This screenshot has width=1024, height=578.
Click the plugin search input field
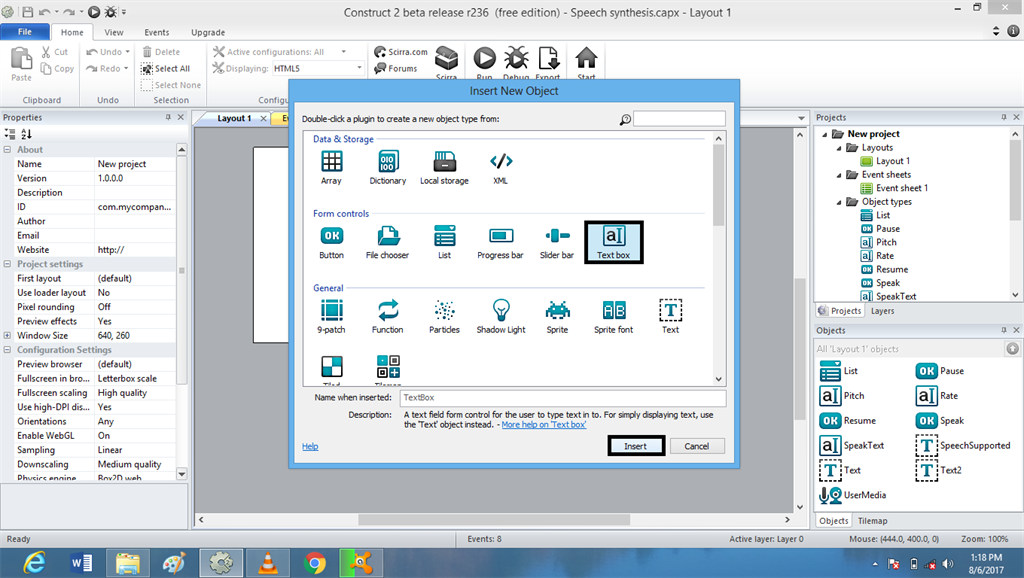click(x=679, y=119)
